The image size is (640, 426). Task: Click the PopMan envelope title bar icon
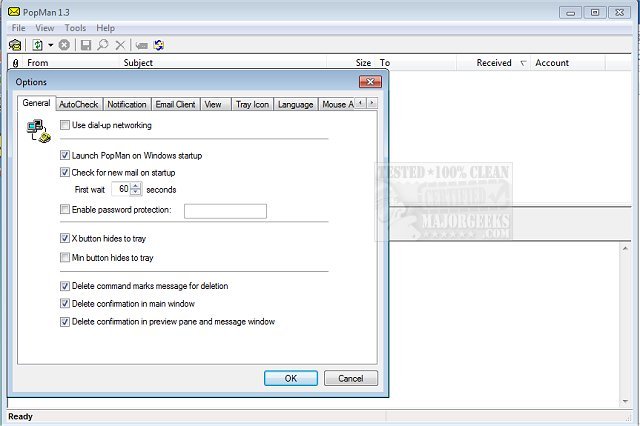pyautogui.click(x=14, y=12)
